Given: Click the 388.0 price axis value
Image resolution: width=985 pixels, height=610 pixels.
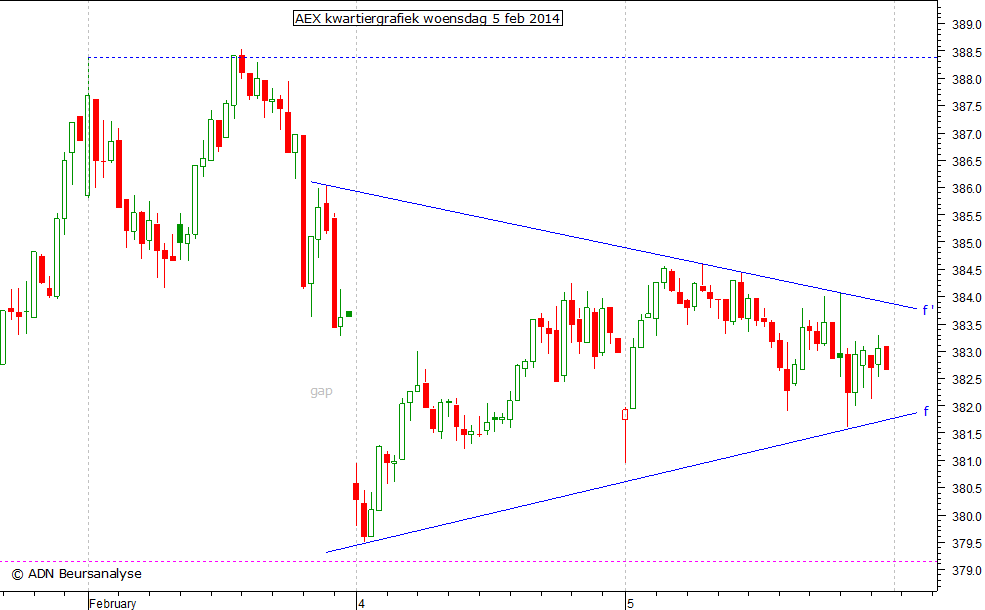Looking at the screenshot, I should pos(967,79).
